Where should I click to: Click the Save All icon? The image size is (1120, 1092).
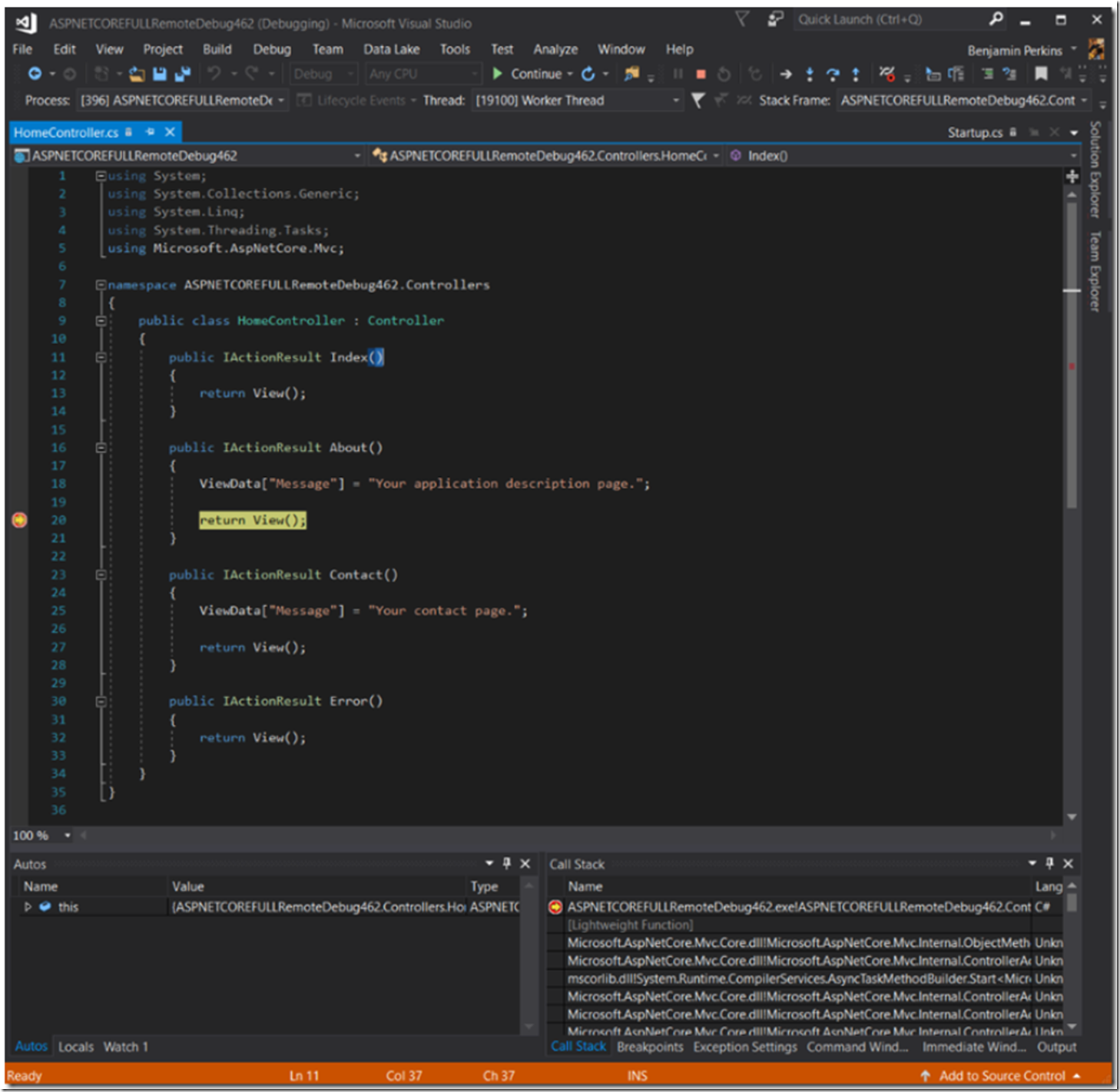pyautogui.click(x=183, y=74)
